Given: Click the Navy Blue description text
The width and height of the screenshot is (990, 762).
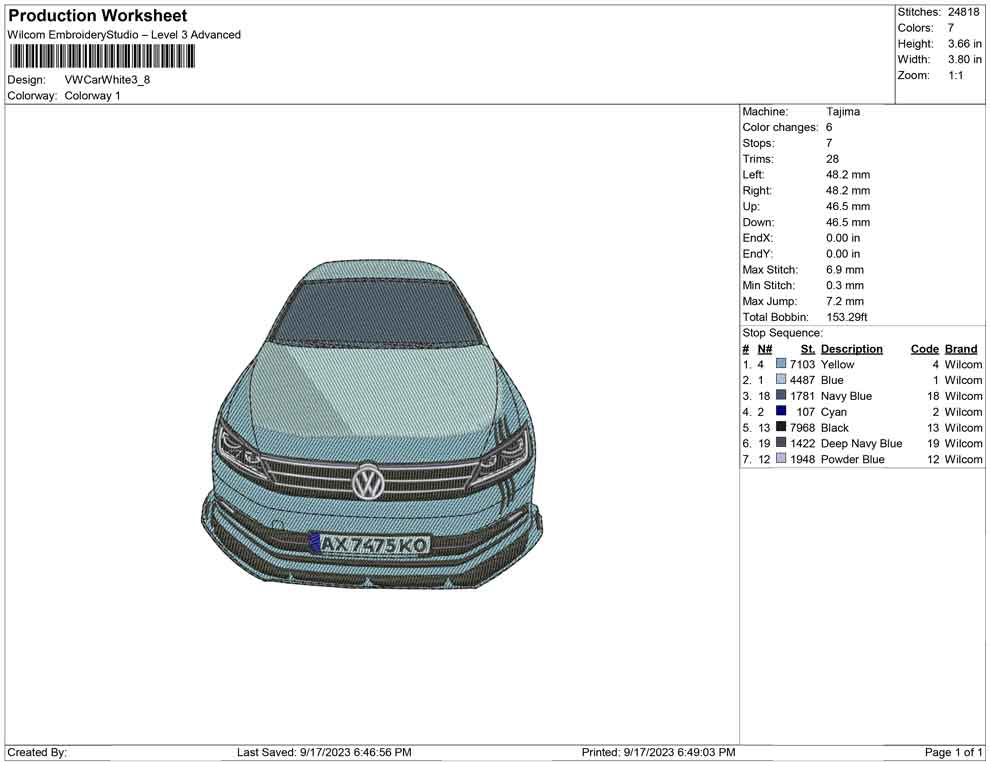Looking at the screenshot, I should click(x=846, y=396).
